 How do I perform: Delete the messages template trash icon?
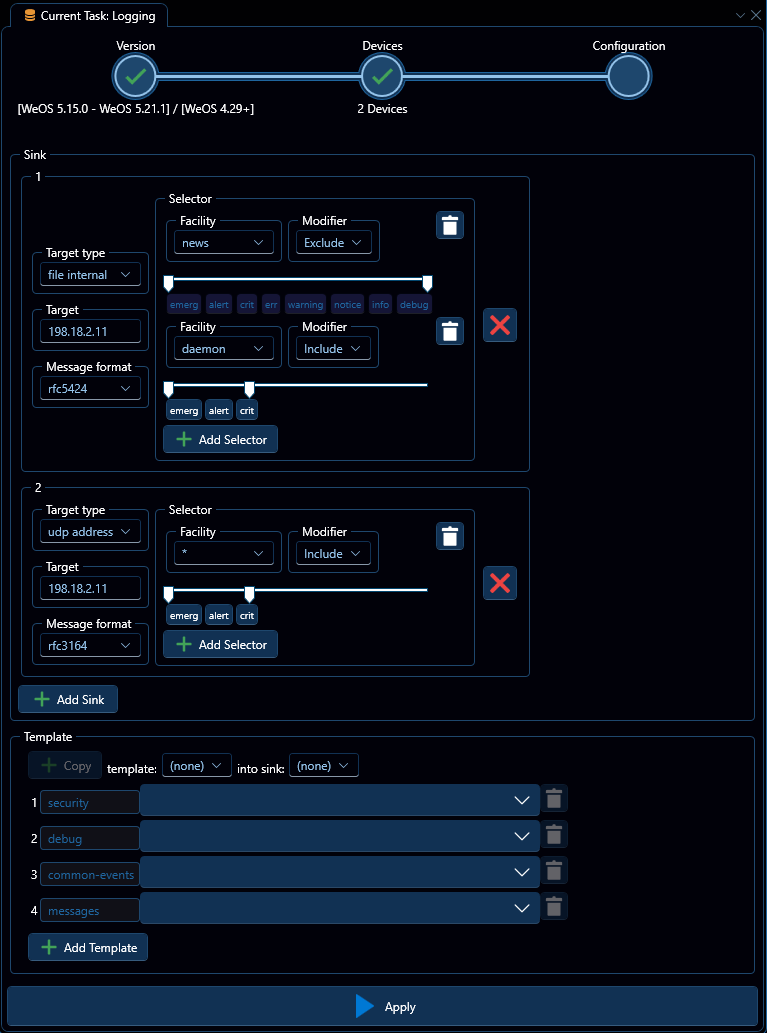pos(554,907)
